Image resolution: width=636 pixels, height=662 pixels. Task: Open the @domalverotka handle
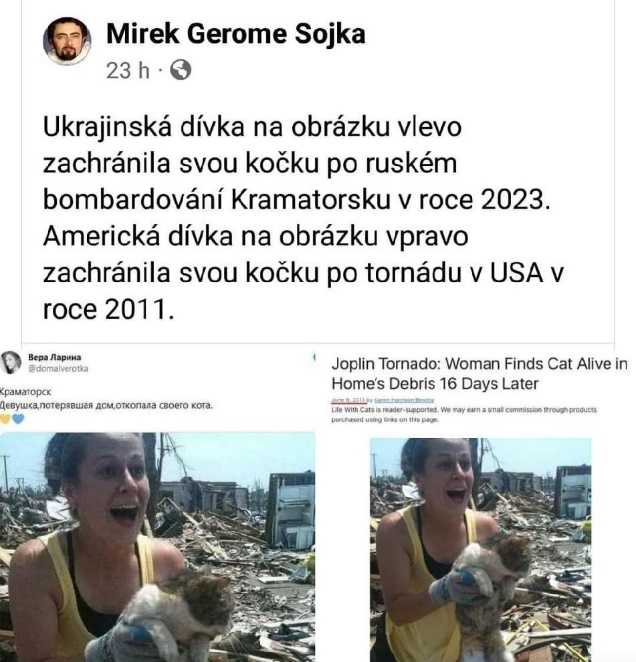(x=58, y=369)
